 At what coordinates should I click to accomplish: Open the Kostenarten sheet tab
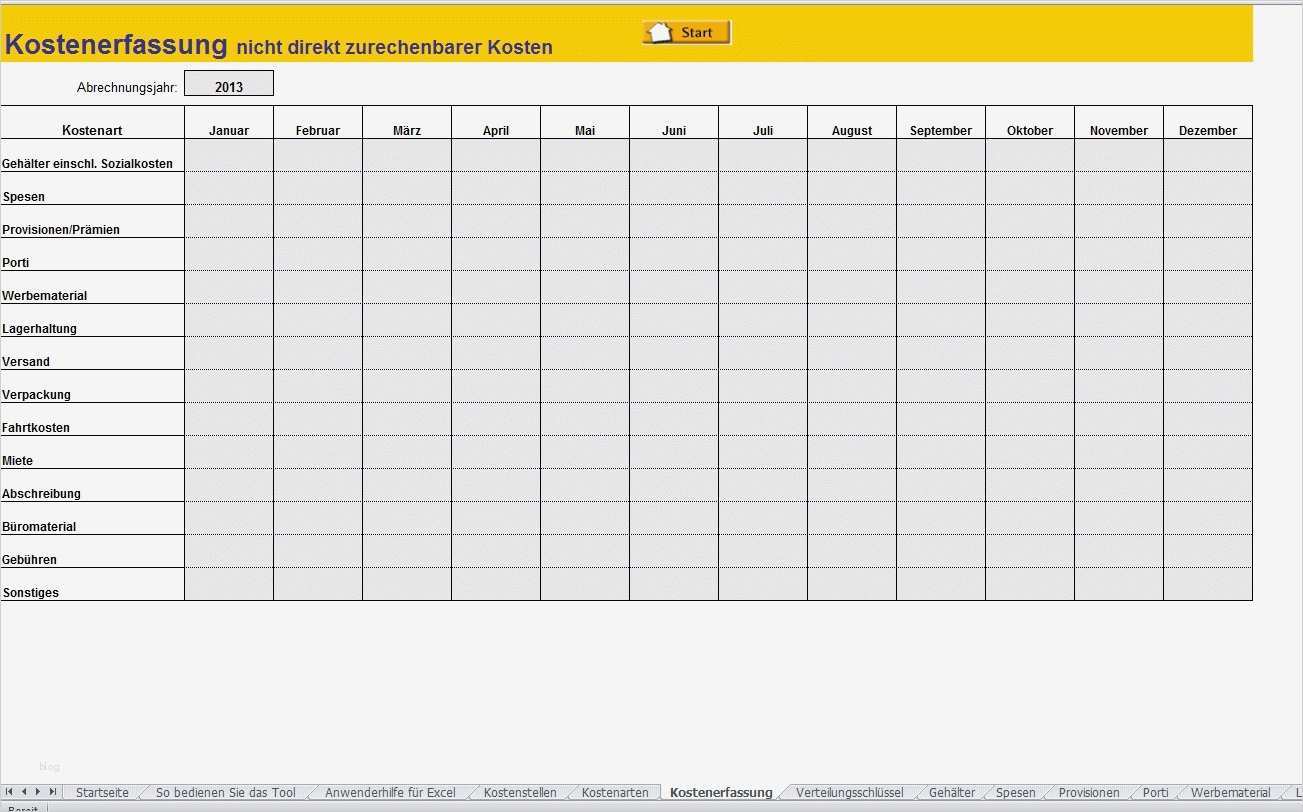tap(613, 791)
